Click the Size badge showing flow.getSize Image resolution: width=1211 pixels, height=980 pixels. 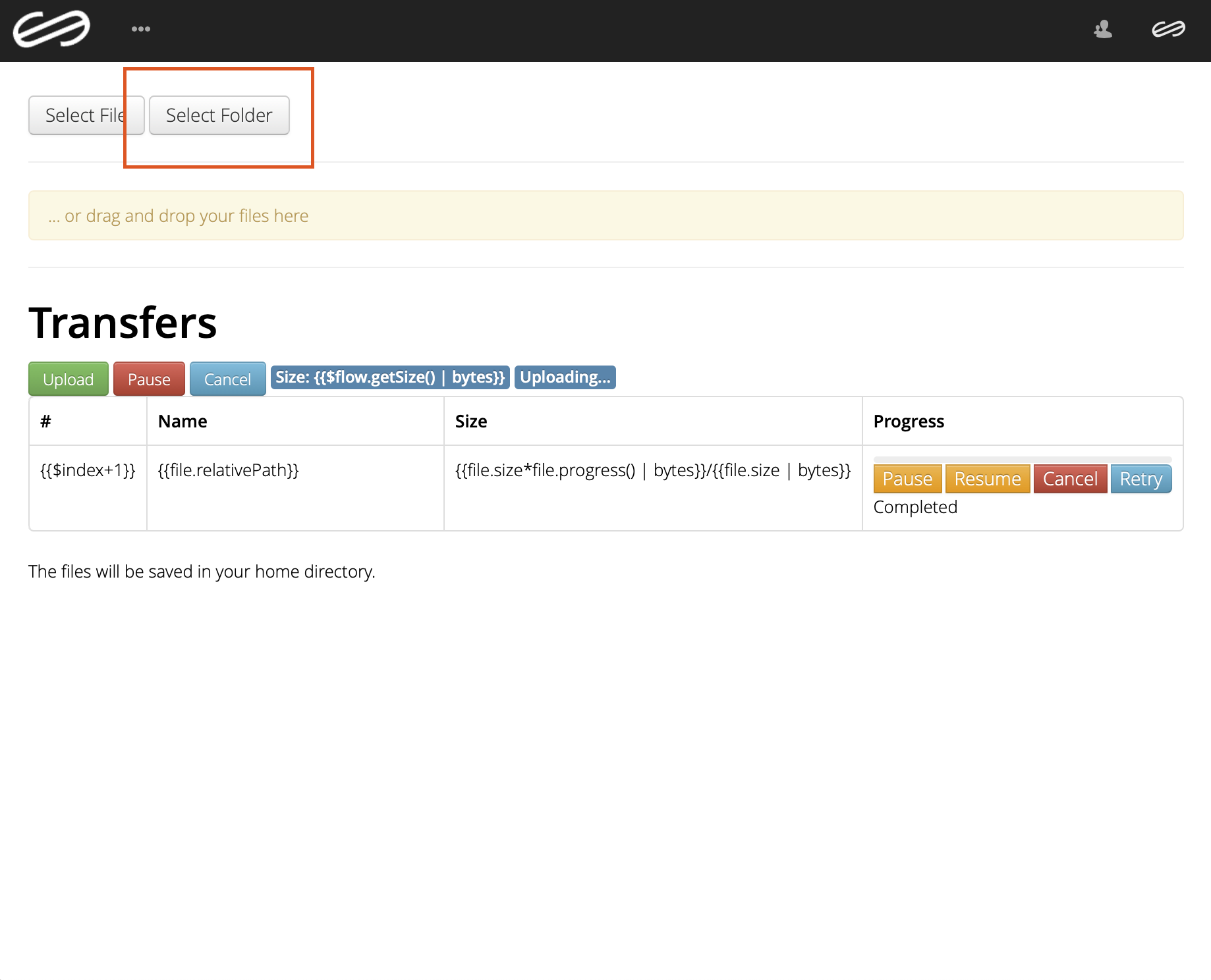(390, 377)
